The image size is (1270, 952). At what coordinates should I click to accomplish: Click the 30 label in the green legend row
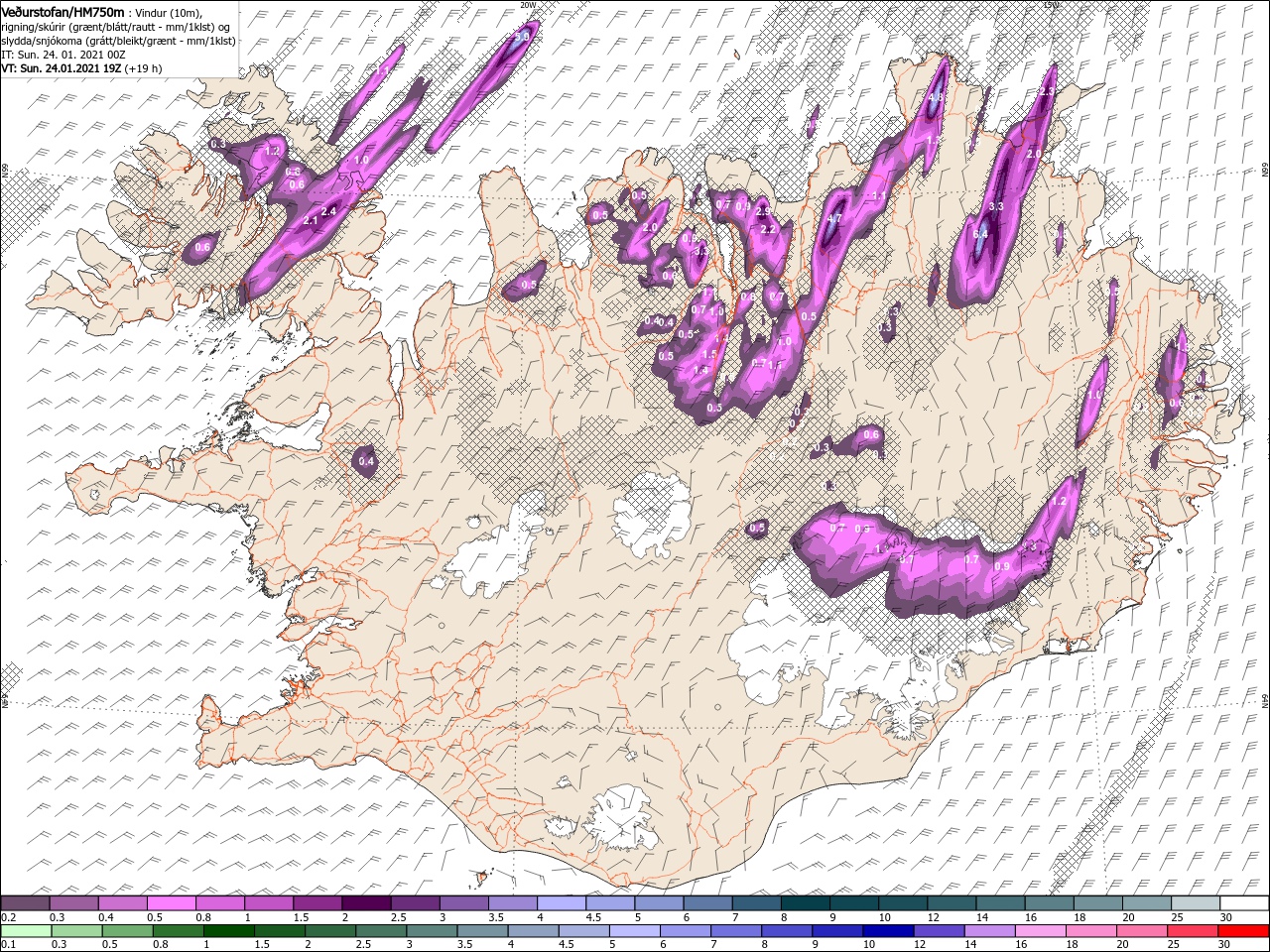(1224, 945)
